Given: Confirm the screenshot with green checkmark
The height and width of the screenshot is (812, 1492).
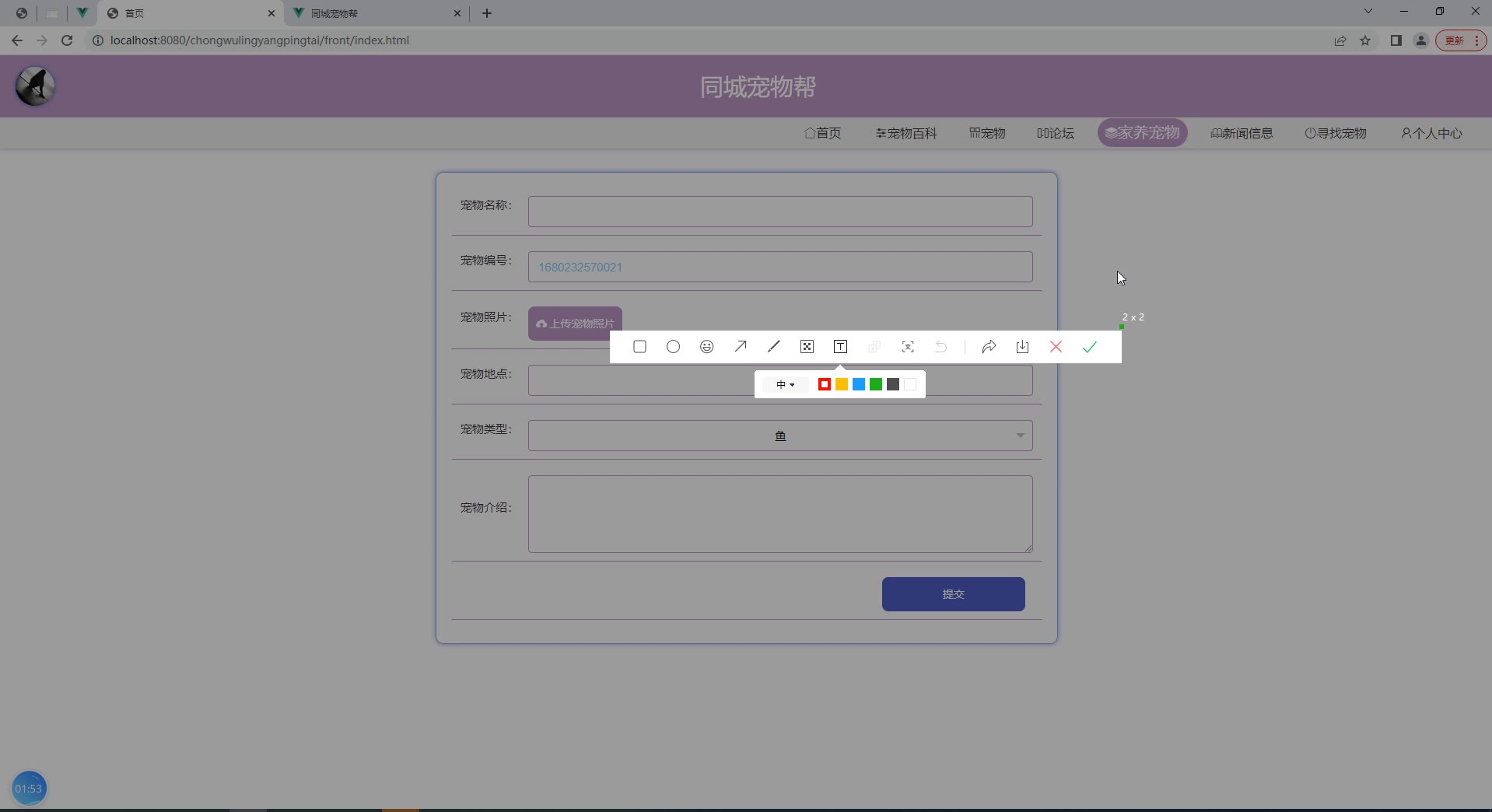Looking at the screenshot, I should coord(1089,347).
